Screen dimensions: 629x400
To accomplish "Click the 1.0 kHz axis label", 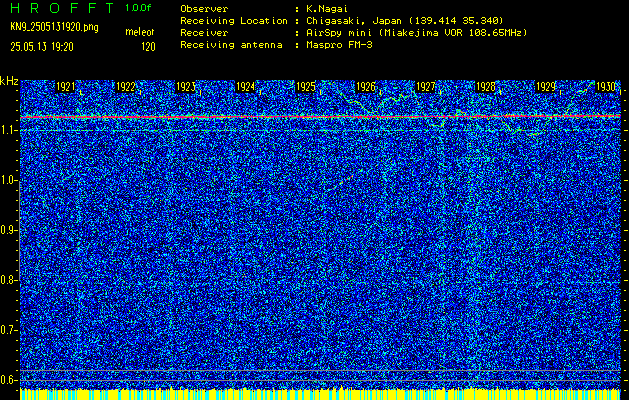I will (8, 180).
